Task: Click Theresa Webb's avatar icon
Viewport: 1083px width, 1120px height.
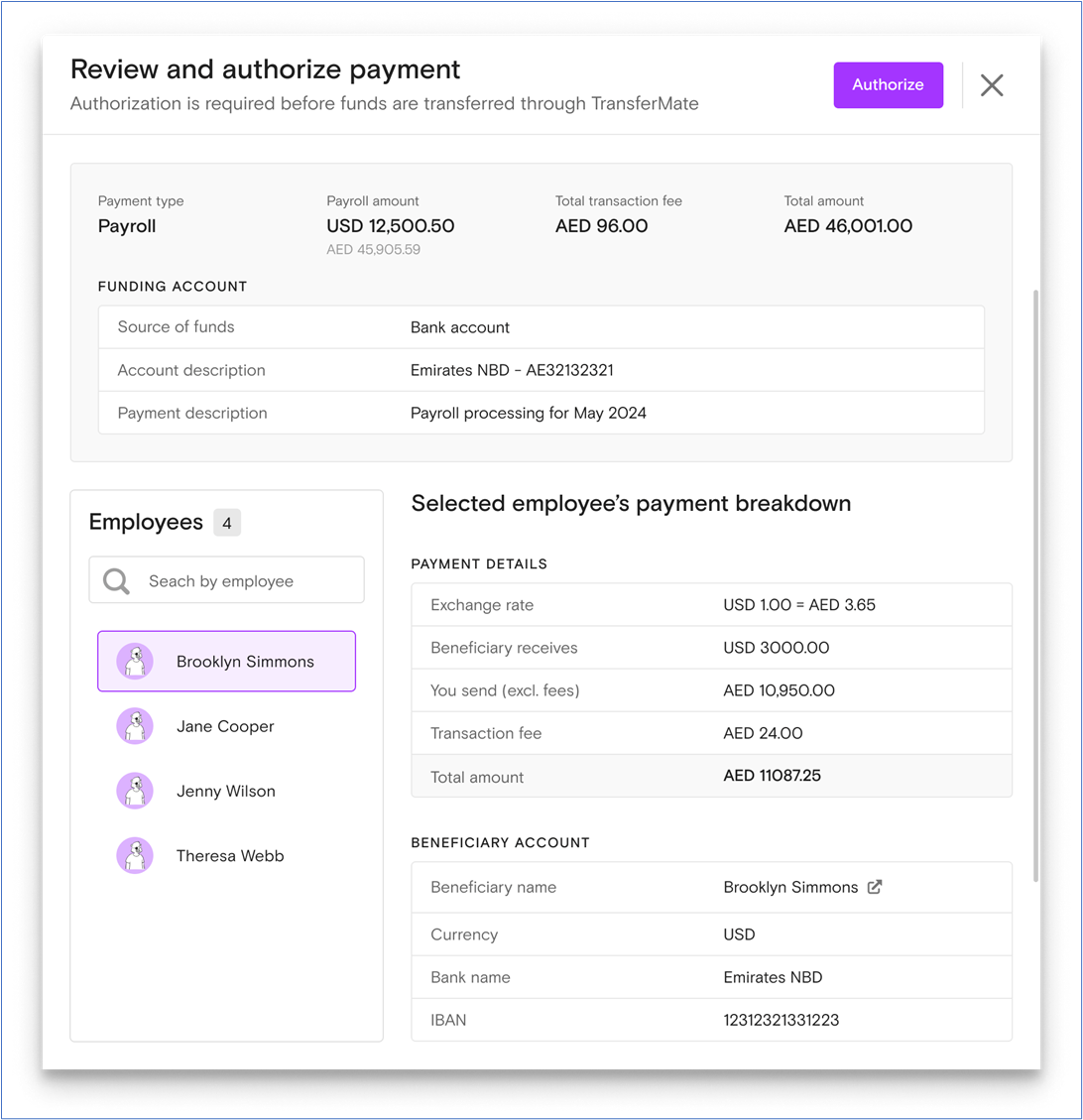Action: pos(135,855)
